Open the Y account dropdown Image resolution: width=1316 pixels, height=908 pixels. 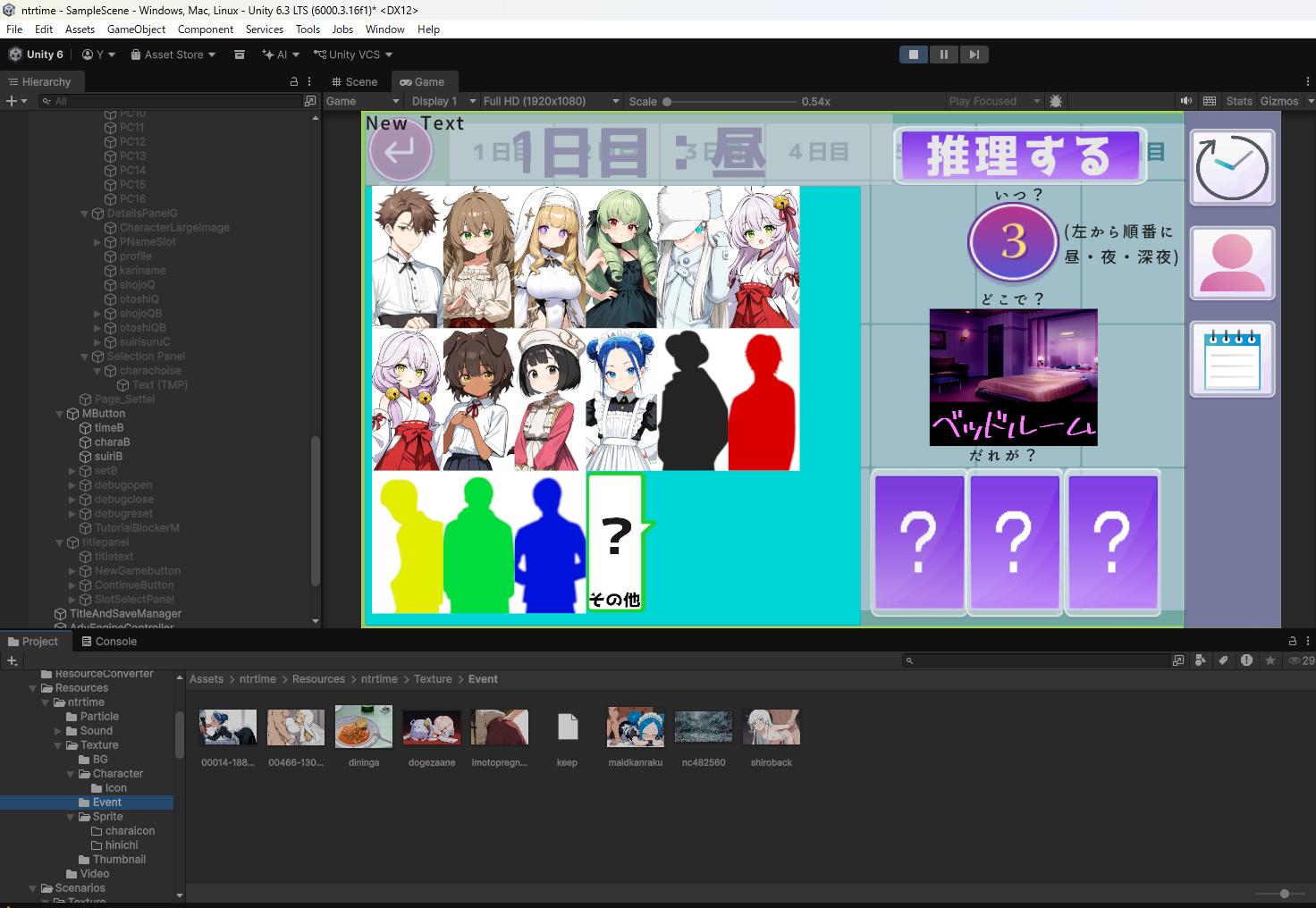(99, 55)
